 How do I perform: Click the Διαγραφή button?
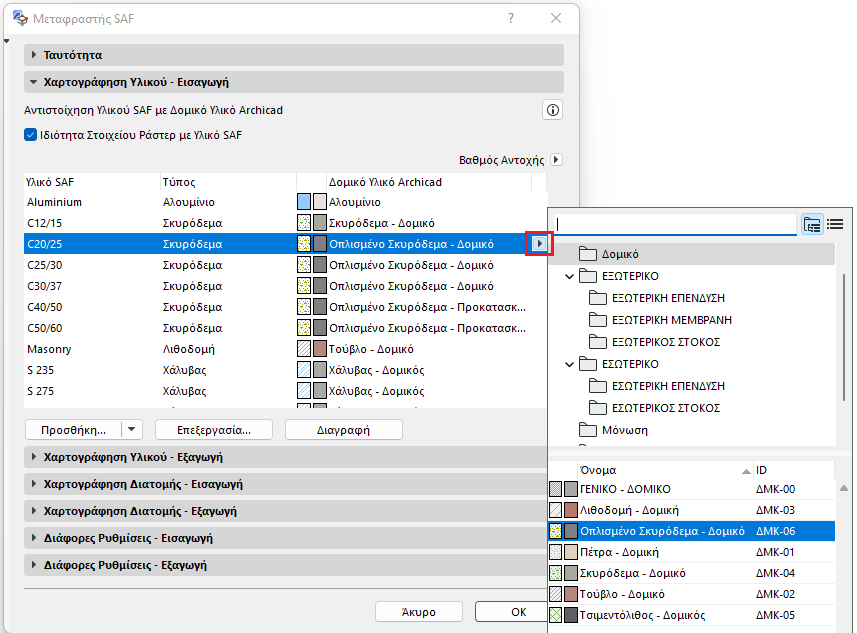tap(344, 430)
